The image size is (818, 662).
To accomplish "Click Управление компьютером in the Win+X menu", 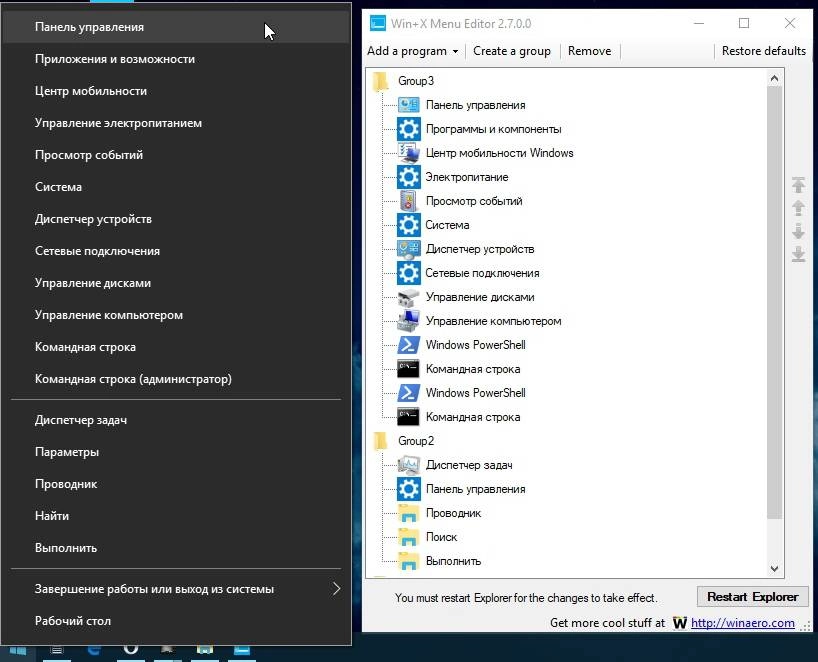I will [176, 315].
